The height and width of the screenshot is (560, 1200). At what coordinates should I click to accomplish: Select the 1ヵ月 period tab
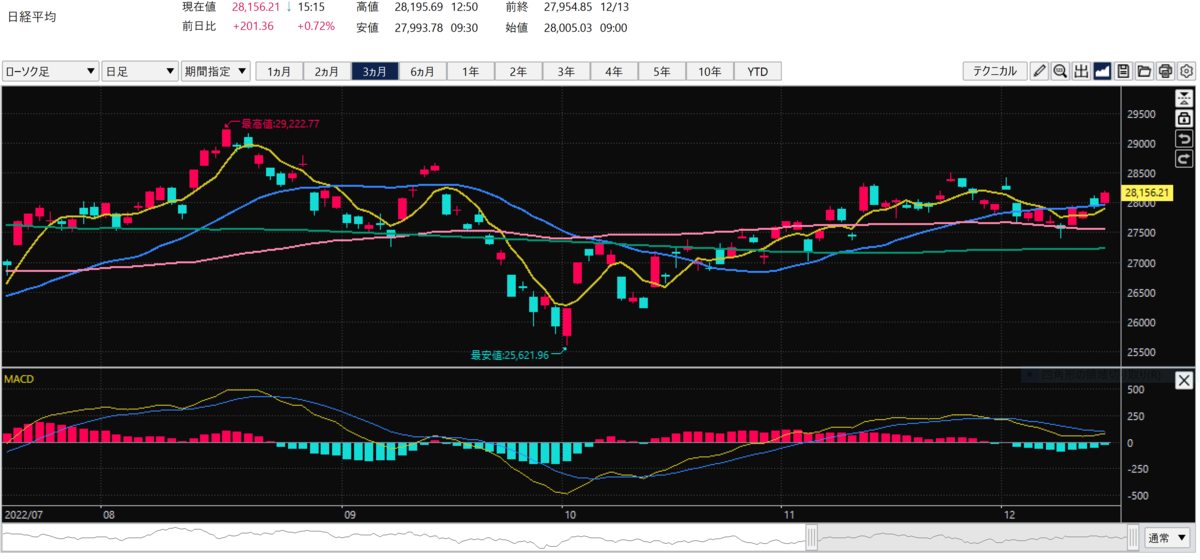[280, 71]
